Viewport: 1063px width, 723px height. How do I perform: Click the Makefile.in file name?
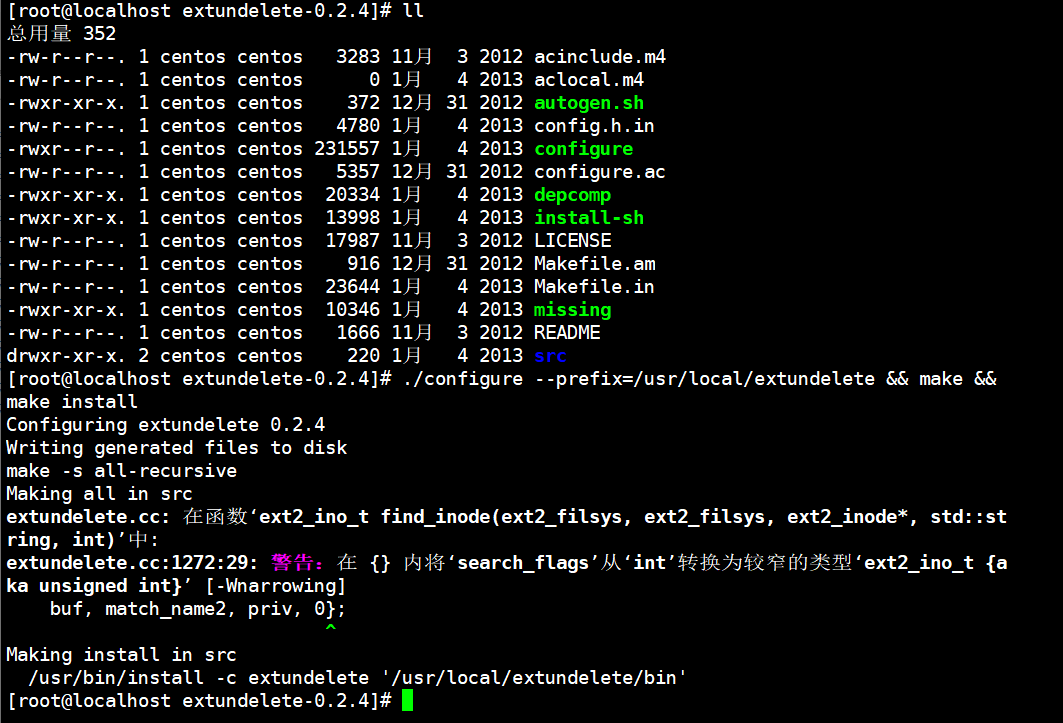click(594, 287)
